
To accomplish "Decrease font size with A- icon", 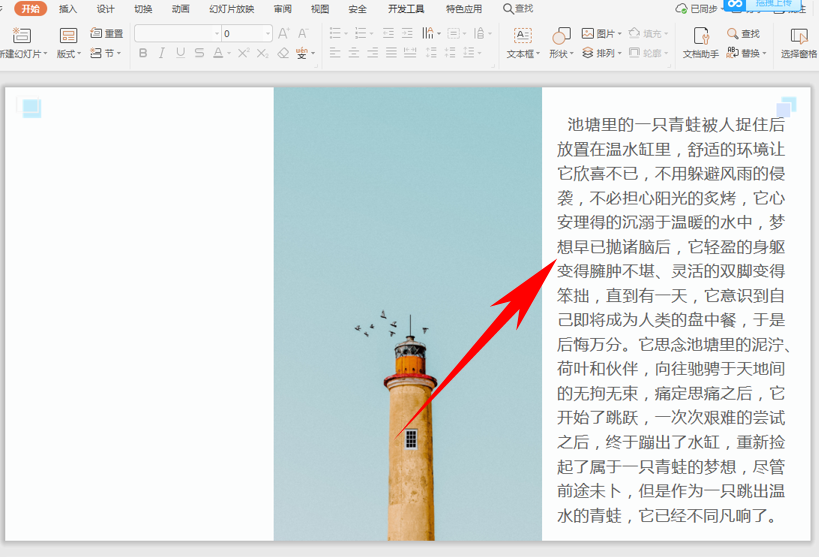I will (303, 33).
